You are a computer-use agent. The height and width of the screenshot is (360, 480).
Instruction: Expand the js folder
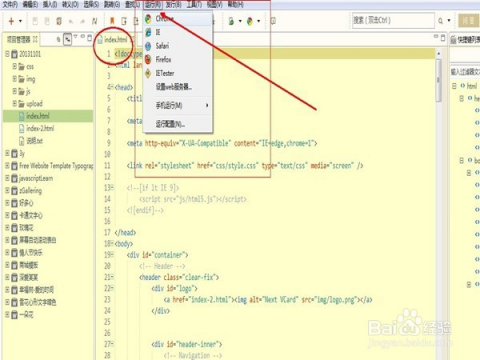(14, 91)
